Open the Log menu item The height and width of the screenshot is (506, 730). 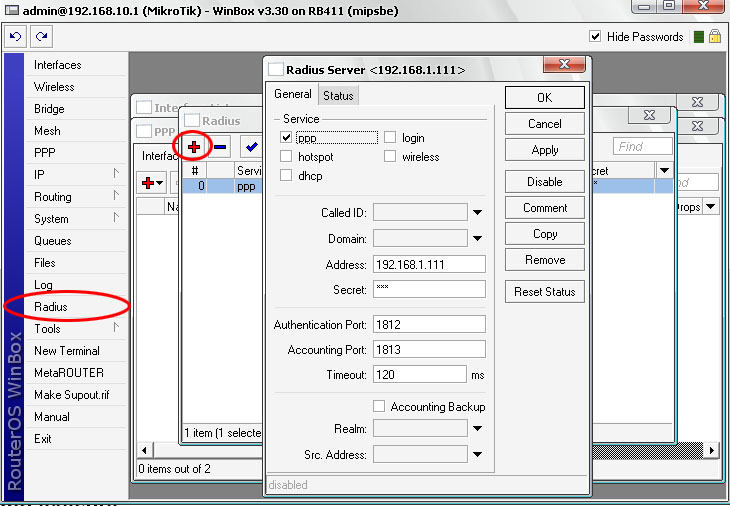click(77, 284)
